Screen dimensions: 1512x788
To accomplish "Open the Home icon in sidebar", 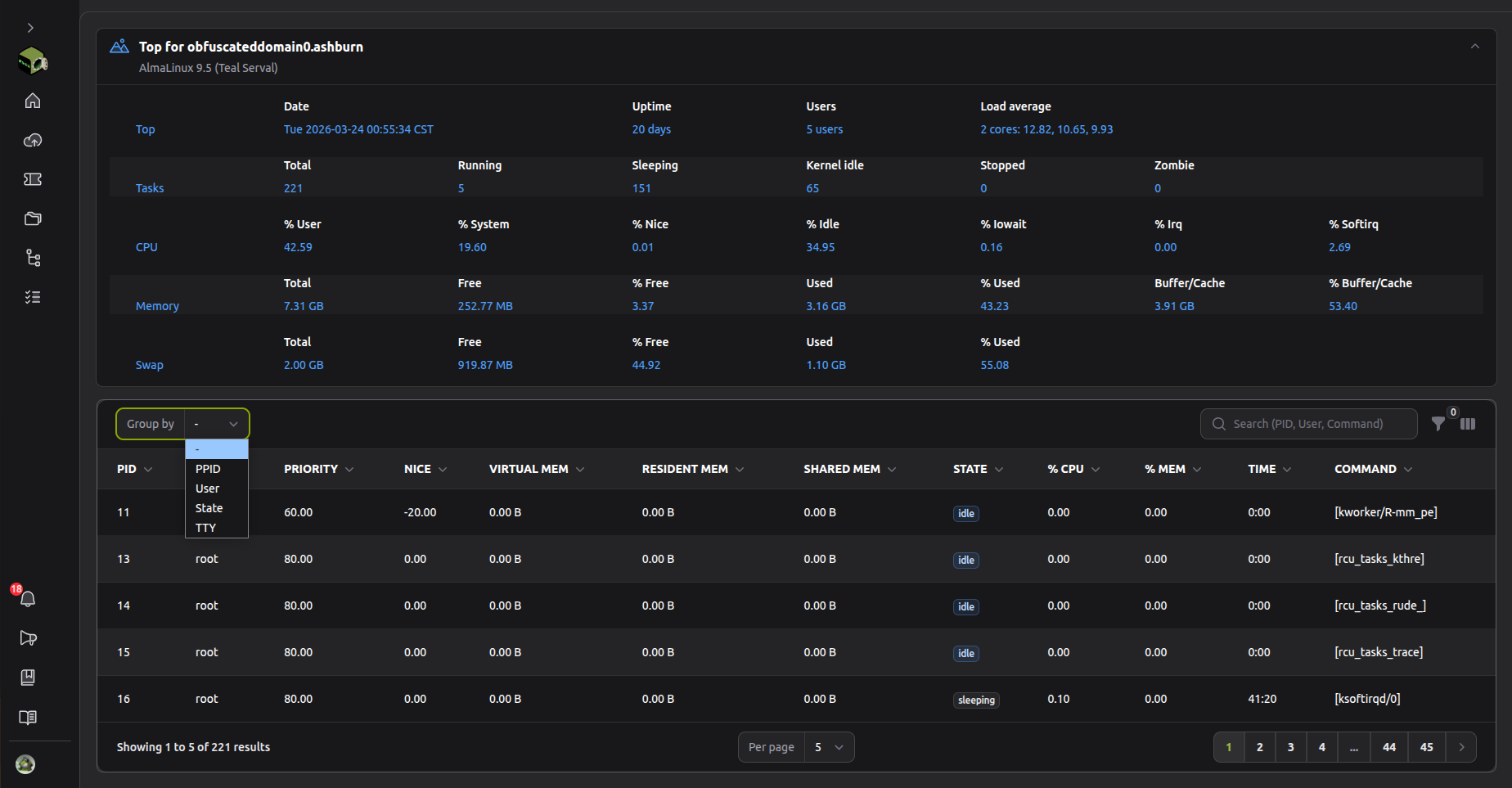I will [33, 101].
